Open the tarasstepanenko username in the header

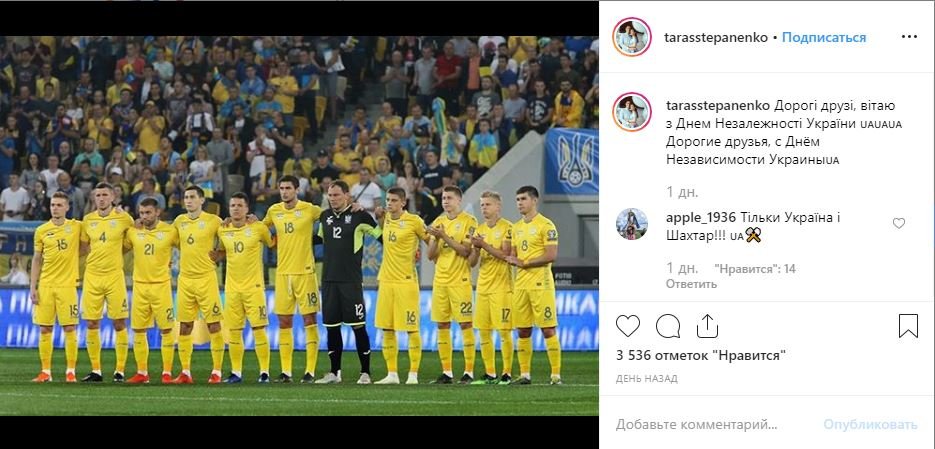[716, 37]
